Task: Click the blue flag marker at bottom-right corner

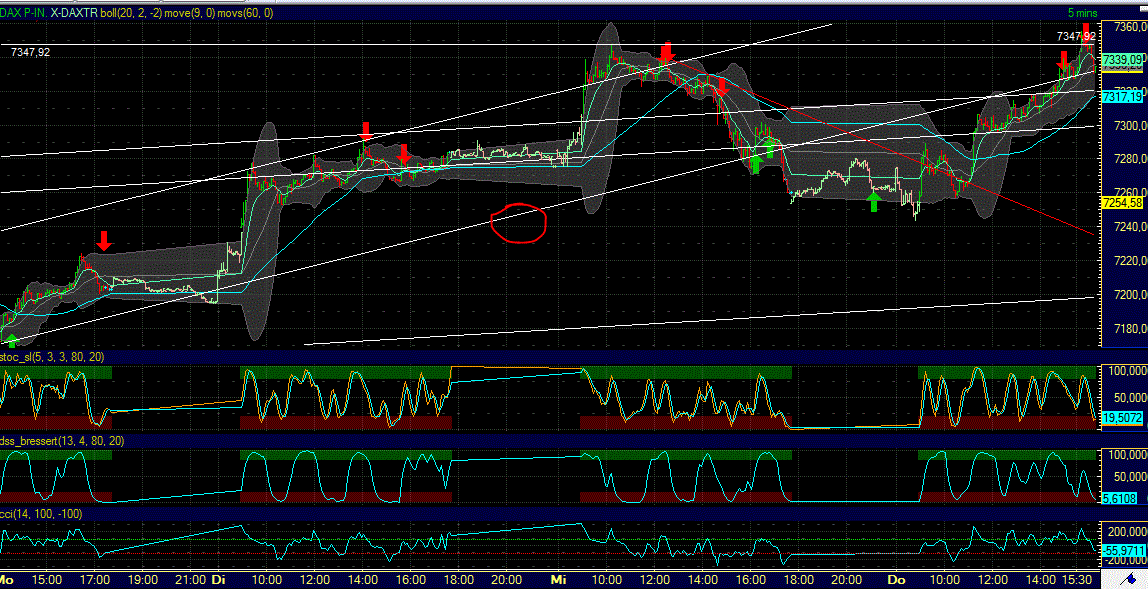Action: point(1133,578)
